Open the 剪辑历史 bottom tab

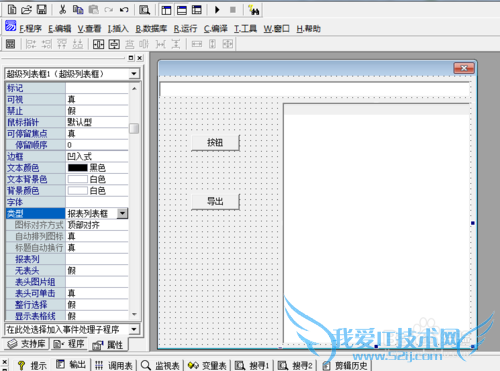tap(344, 366)
